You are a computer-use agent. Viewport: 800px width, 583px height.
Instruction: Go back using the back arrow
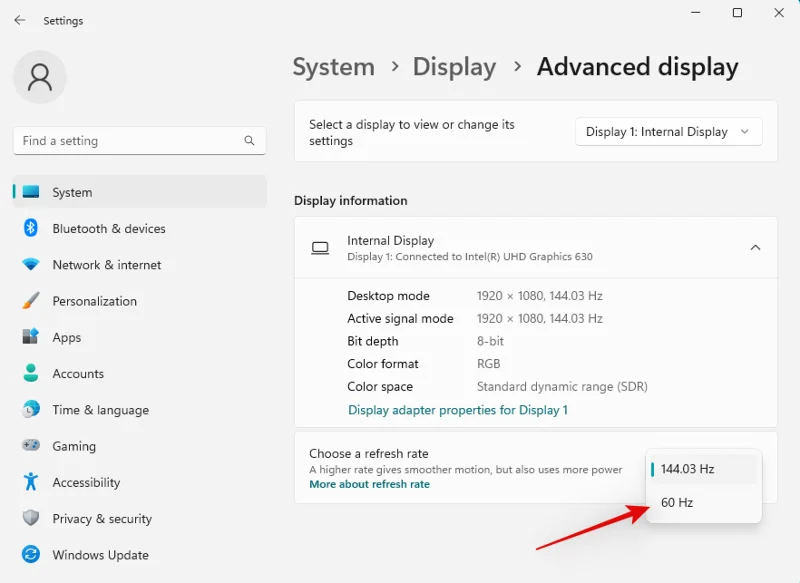(20, 20)
